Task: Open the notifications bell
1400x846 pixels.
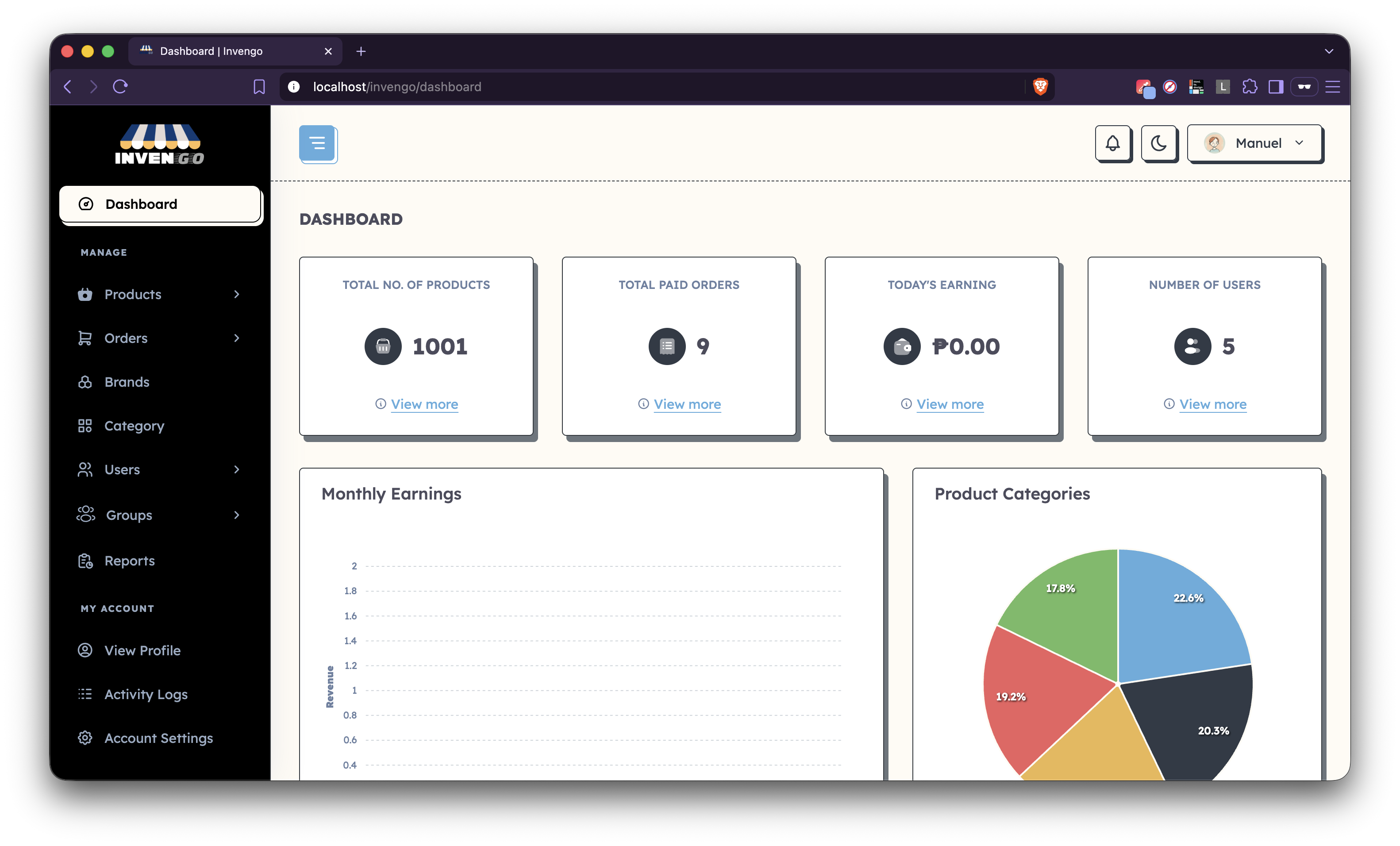Action: pyautogui.click(x=1112, y=143)
